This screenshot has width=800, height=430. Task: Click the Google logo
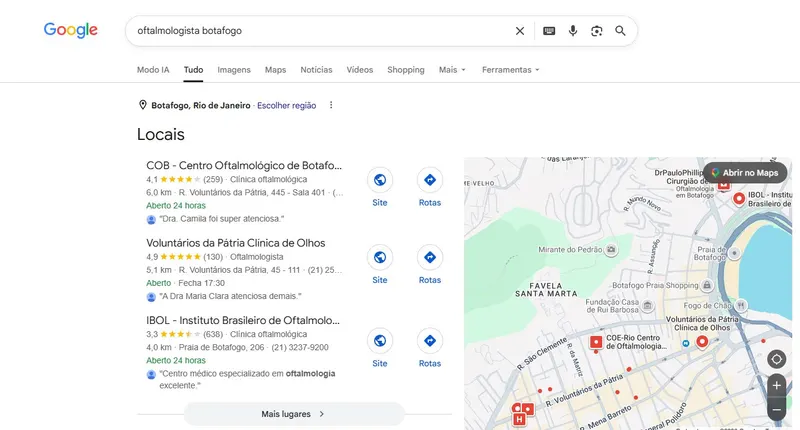coord(70,30)
